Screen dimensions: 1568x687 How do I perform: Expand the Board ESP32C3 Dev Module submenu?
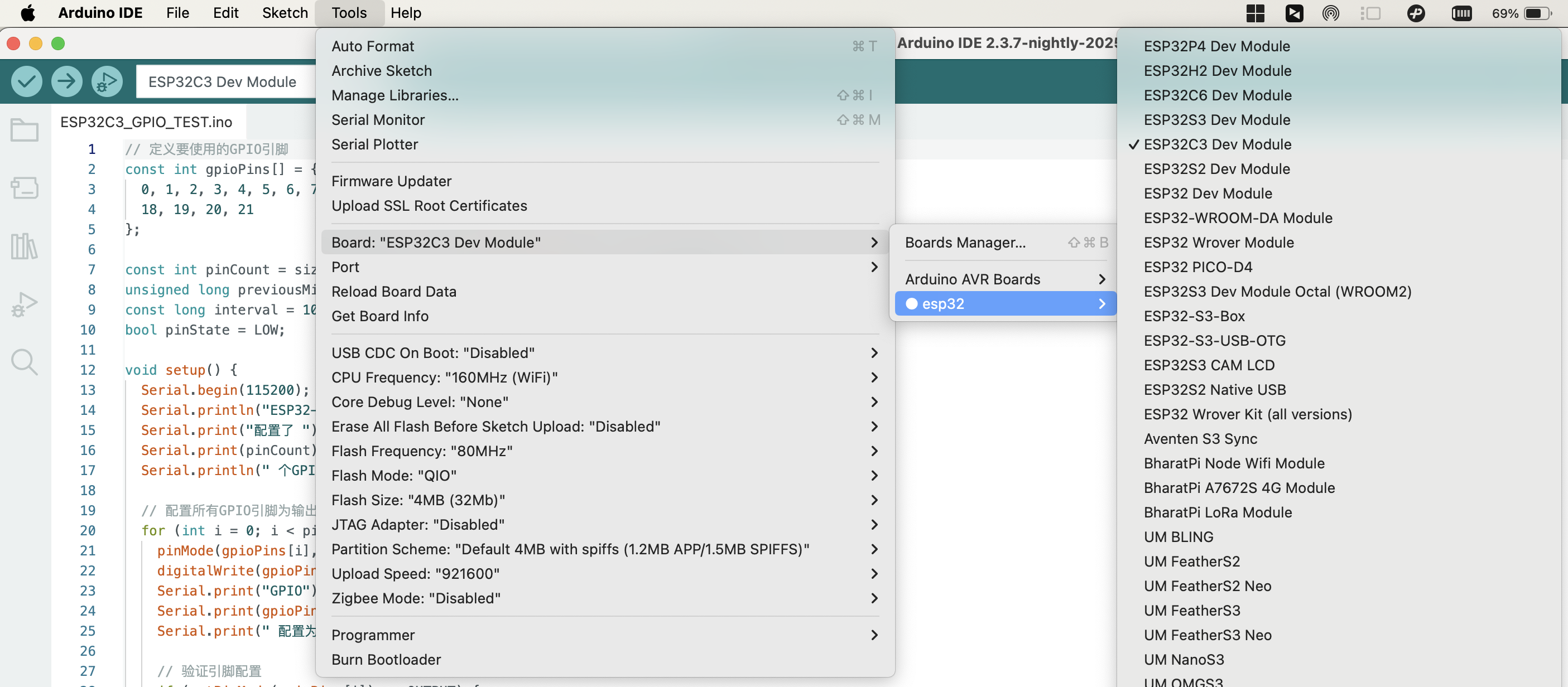pos(605,242)
